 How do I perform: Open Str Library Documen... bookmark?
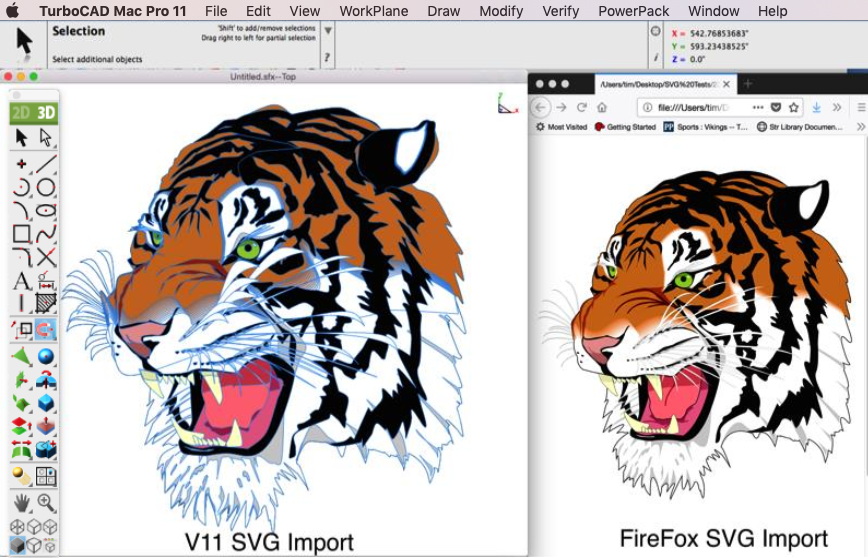[x=799, y=127]
